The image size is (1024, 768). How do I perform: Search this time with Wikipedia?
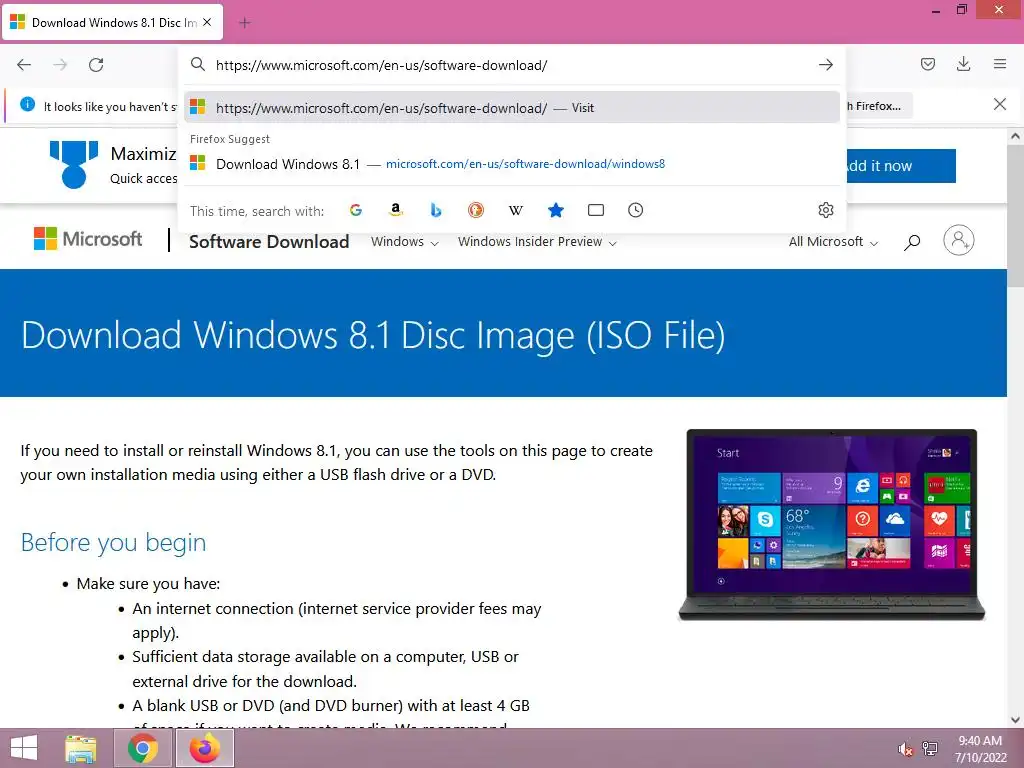click(515, 210)
